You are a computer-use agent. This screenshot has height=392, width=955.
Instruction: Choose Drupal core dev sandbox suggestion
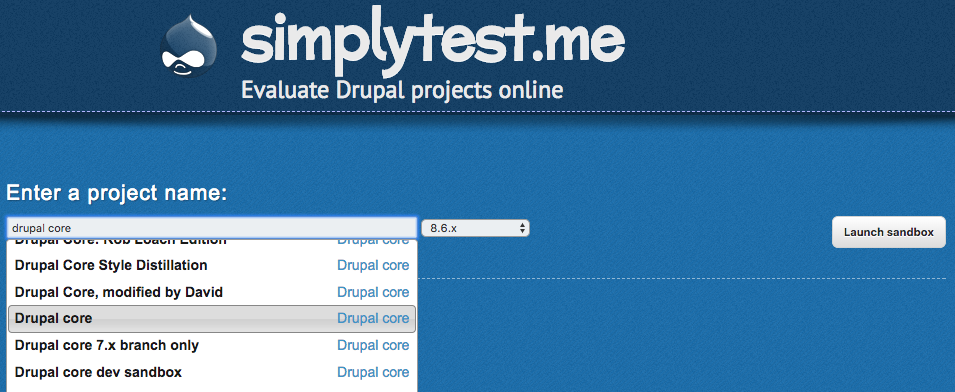(212, 372)
